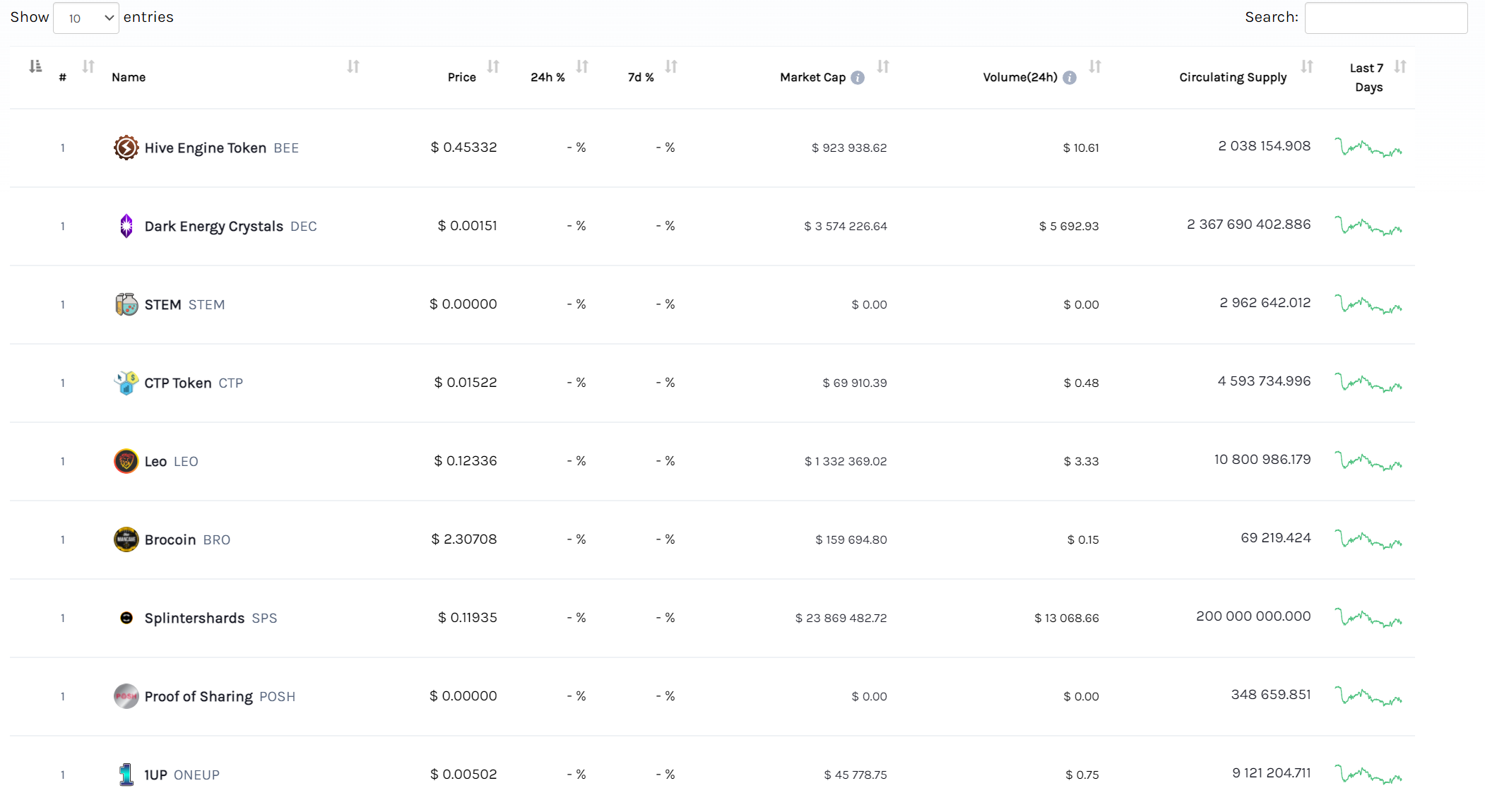Sort table by 7d % column
The image size is (1485, 812).
pyautogui.click(x=671, y=66)
